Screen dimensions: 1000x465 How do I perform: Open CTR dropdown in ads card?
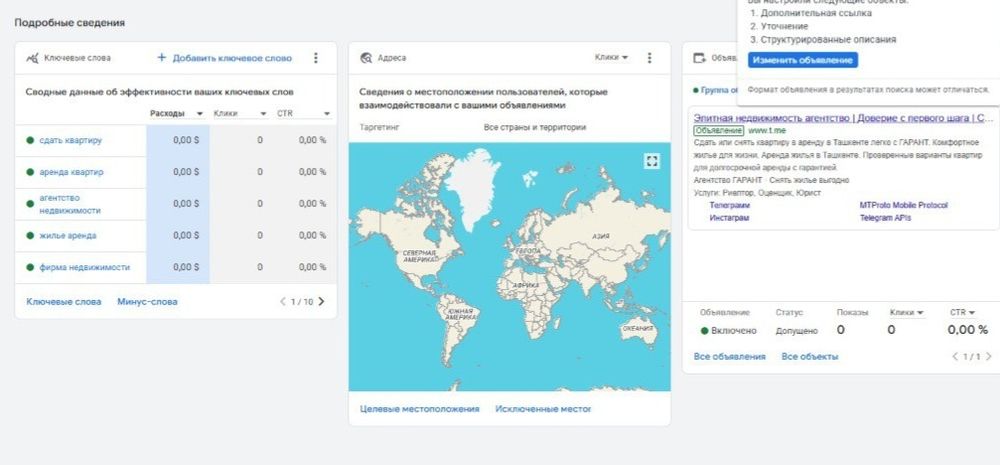[x=962, y=313]
